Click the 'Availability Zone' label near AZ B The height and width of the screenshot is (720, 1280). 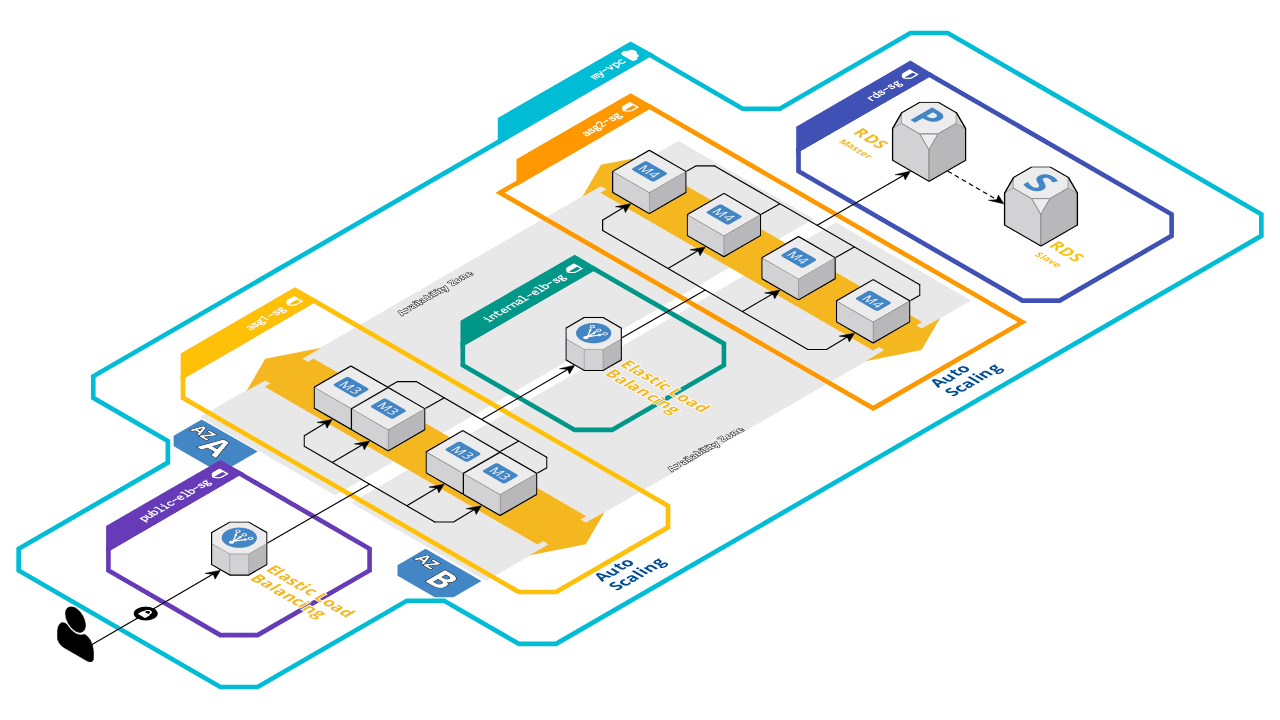click(706, 450)
